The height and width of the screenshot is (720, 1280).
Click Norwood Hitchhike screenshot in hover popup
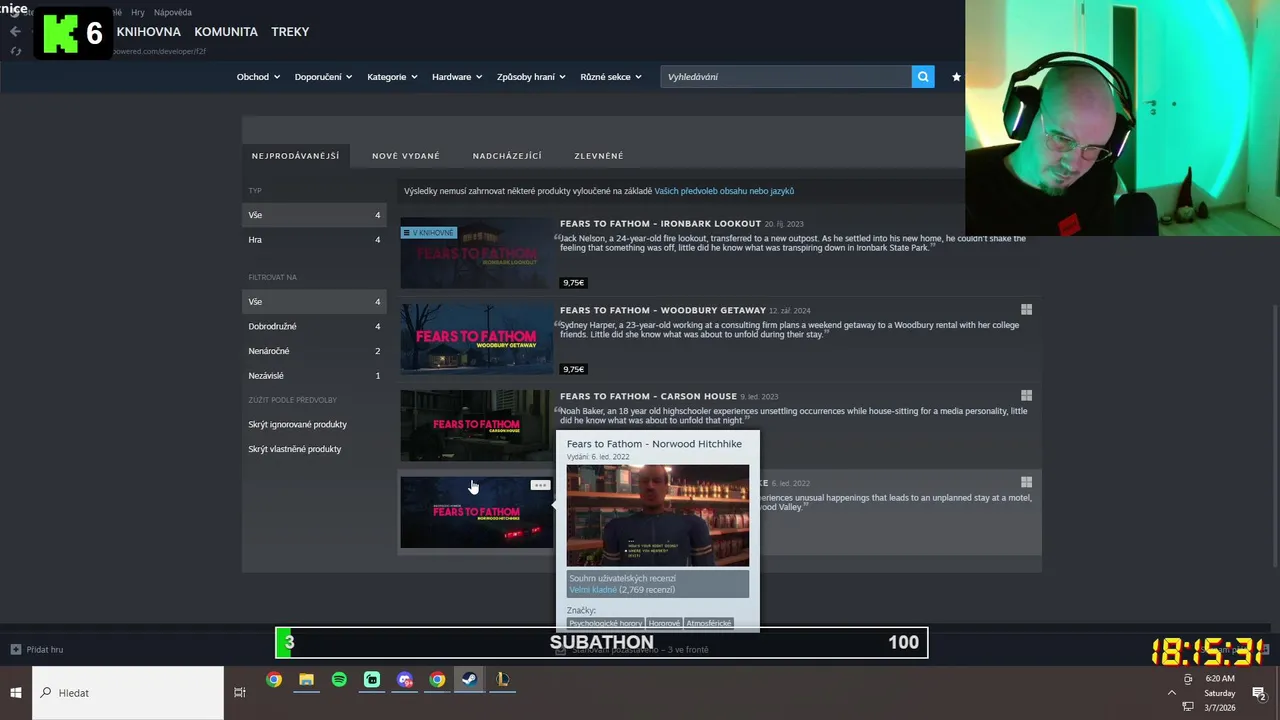click(658, 515)
